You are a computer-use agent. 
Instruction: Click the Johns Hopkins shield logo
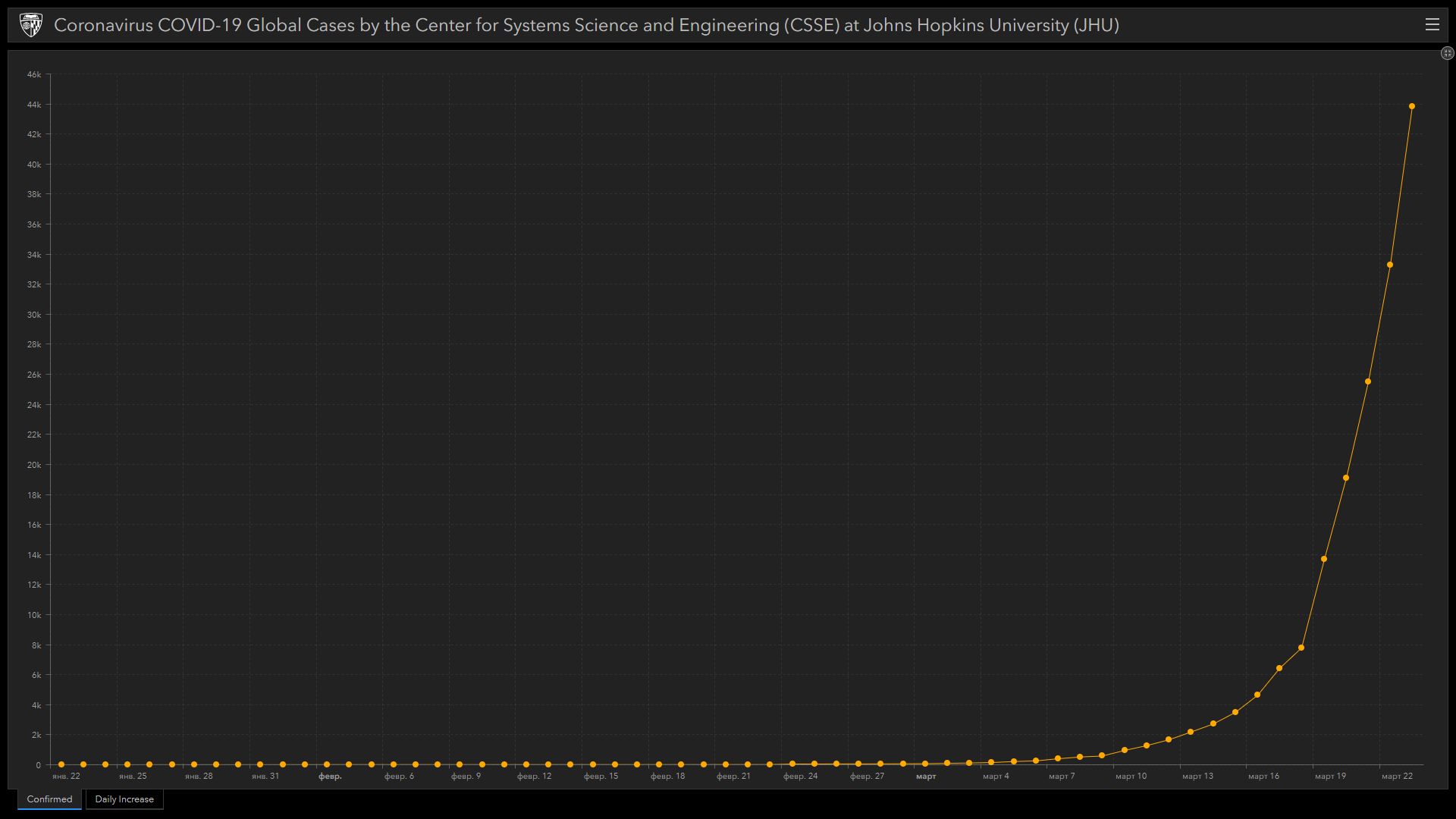point(30,25)
